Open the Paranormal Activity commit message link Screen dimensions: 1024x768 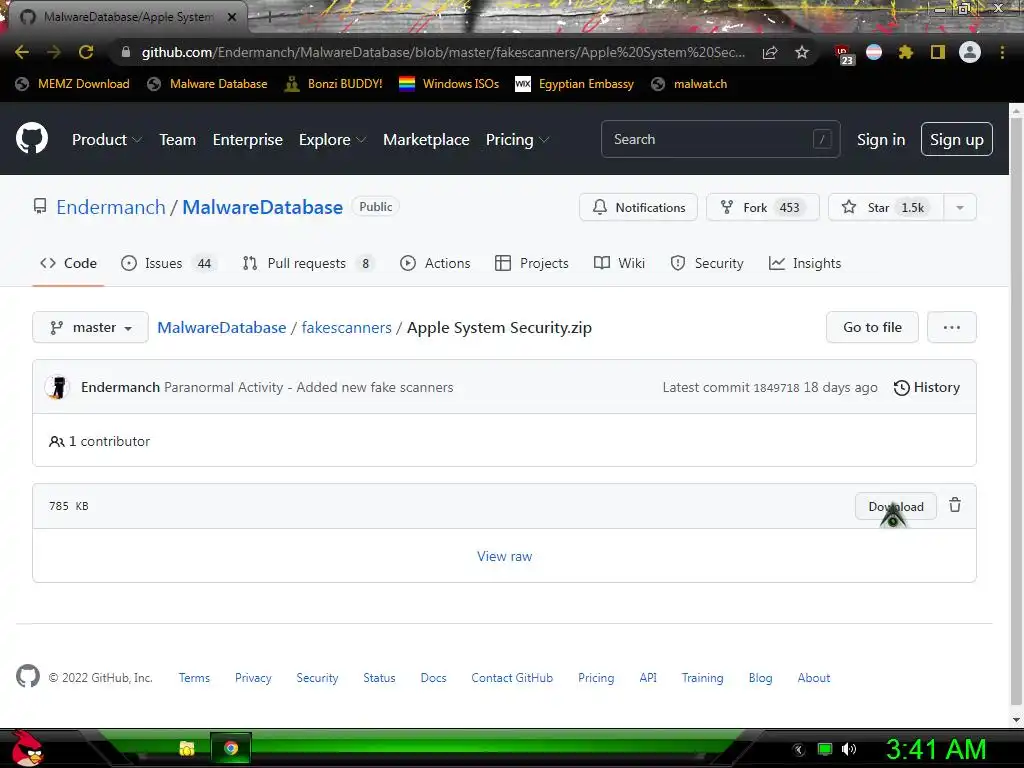[308, 387]
